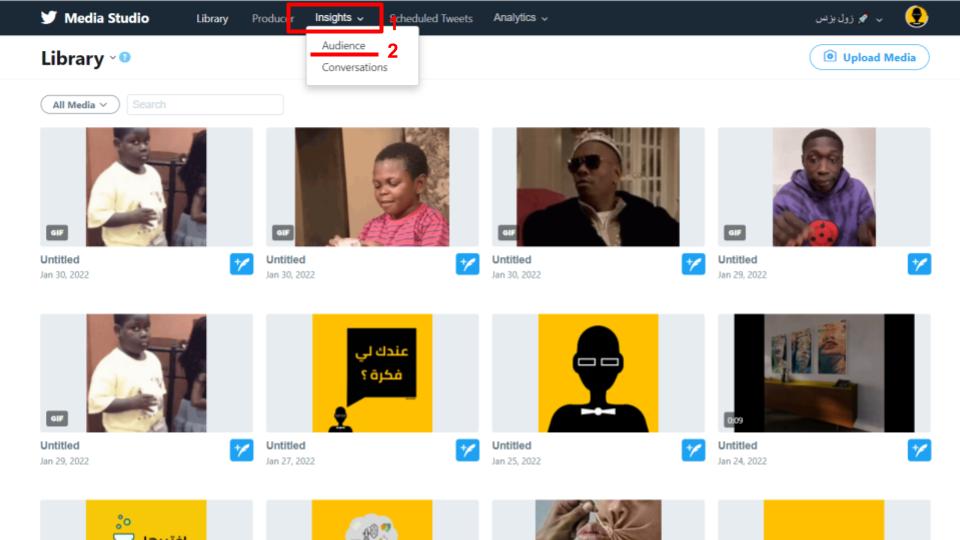Go to the Library tab
960x540 pixels.
coord(212,18)
